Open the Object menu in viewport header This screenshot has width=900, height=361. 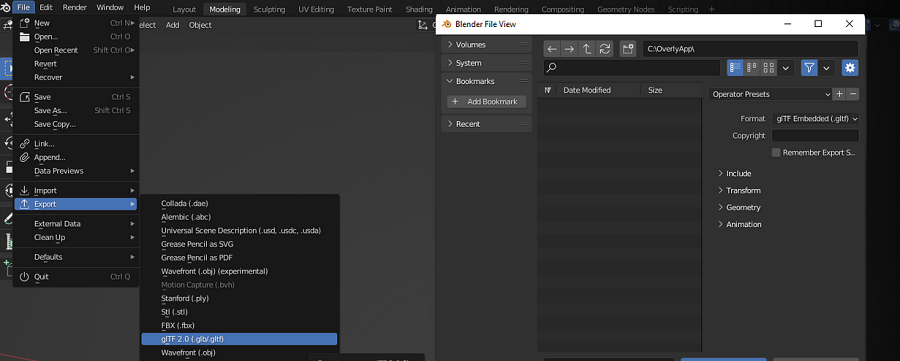(200, 25)
